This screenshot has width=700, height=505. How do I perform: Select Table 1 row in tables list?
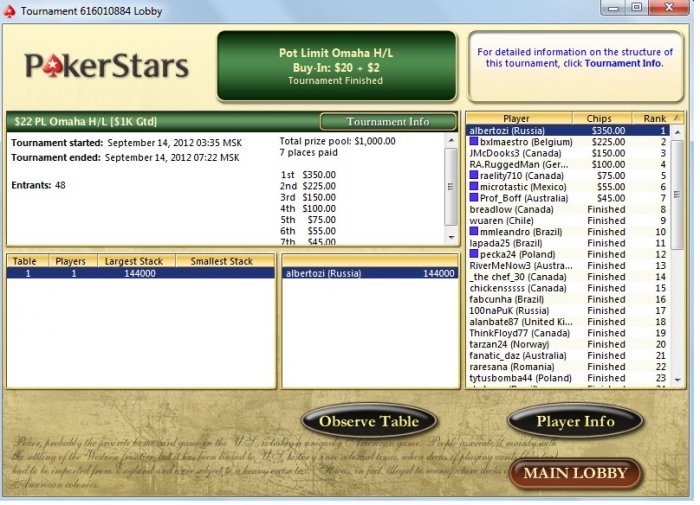[x=141, y=273]
